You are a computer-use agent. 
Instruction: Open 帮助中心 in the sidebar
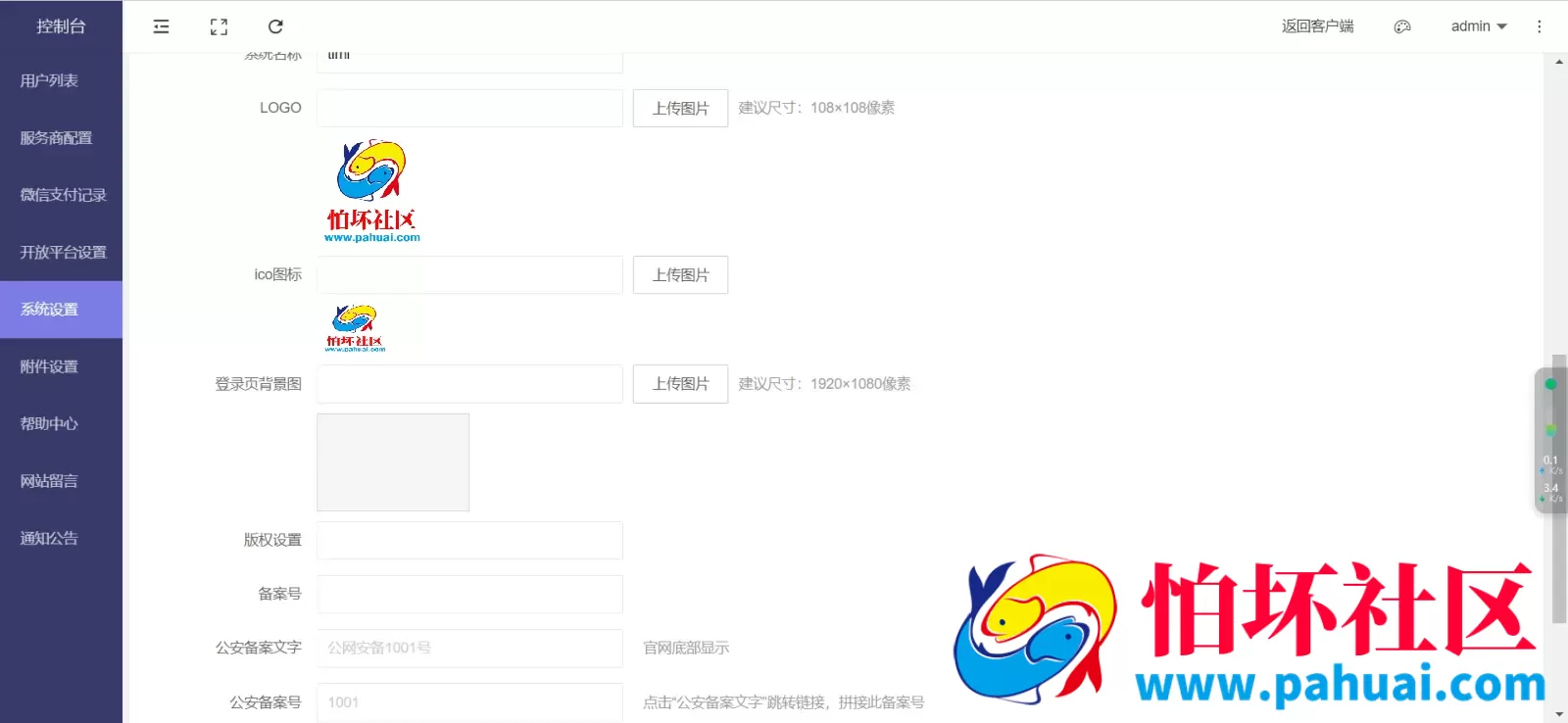pos(61,423)
